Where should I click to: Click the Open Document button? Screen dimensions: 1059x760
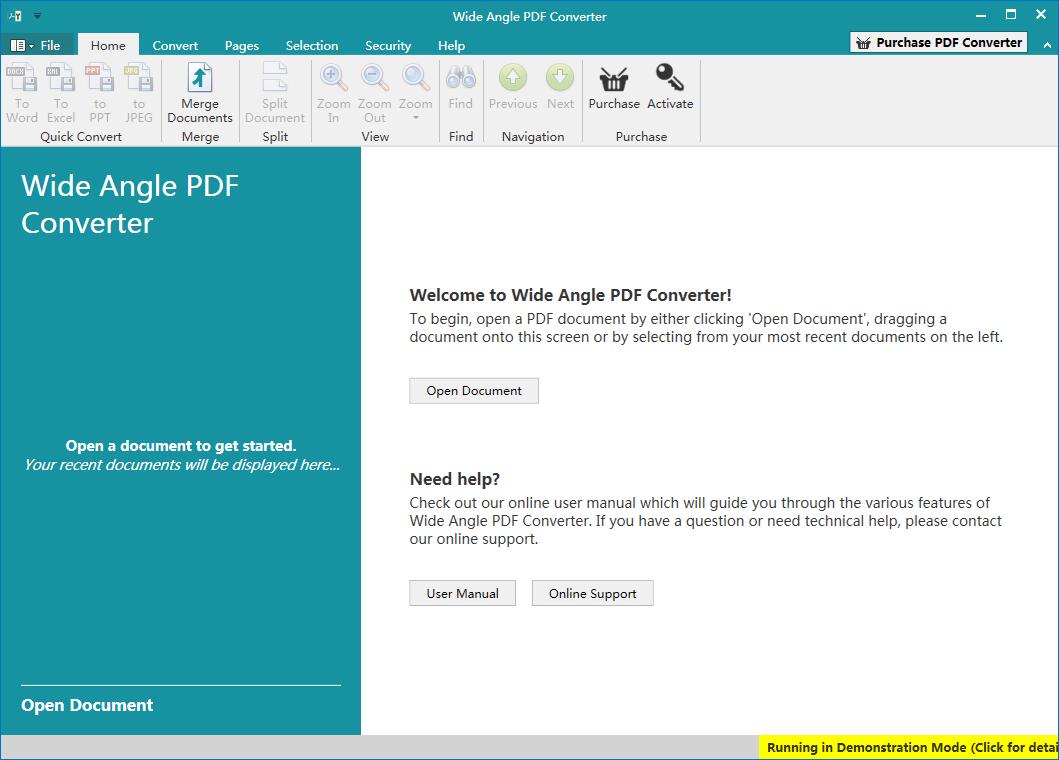pyautogui.click(x=473, y=390)
